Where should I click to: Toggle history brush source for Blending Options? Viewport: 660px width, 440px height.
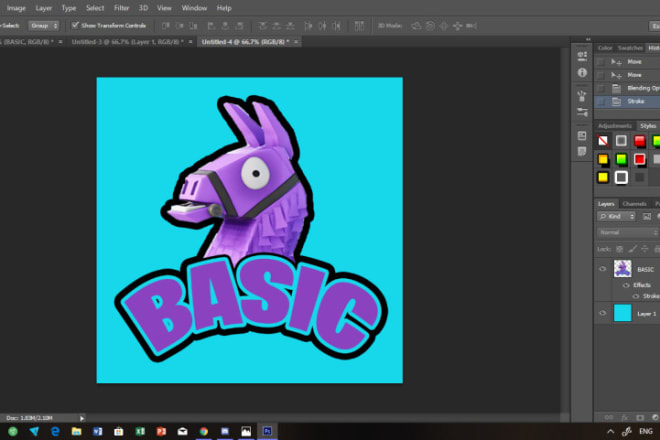601,88
